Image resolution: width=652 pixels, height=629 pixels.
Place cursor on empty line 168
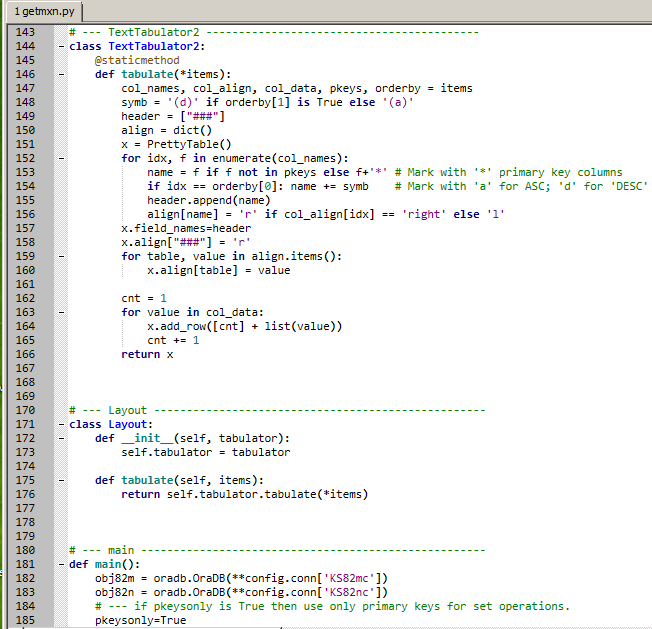tap(300, 382)
